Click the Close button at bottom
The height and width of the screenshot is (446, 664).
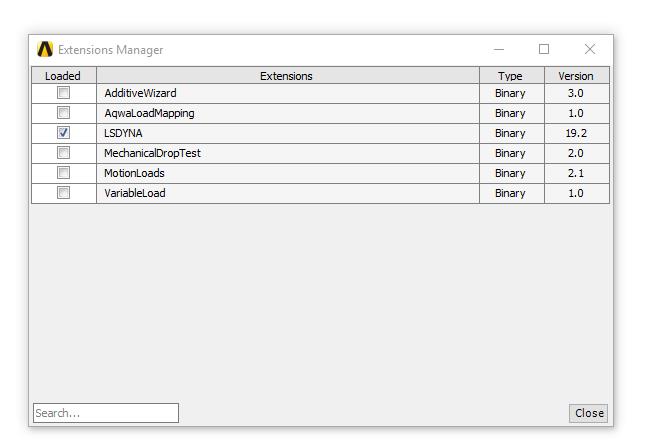[x=589, y=413]
